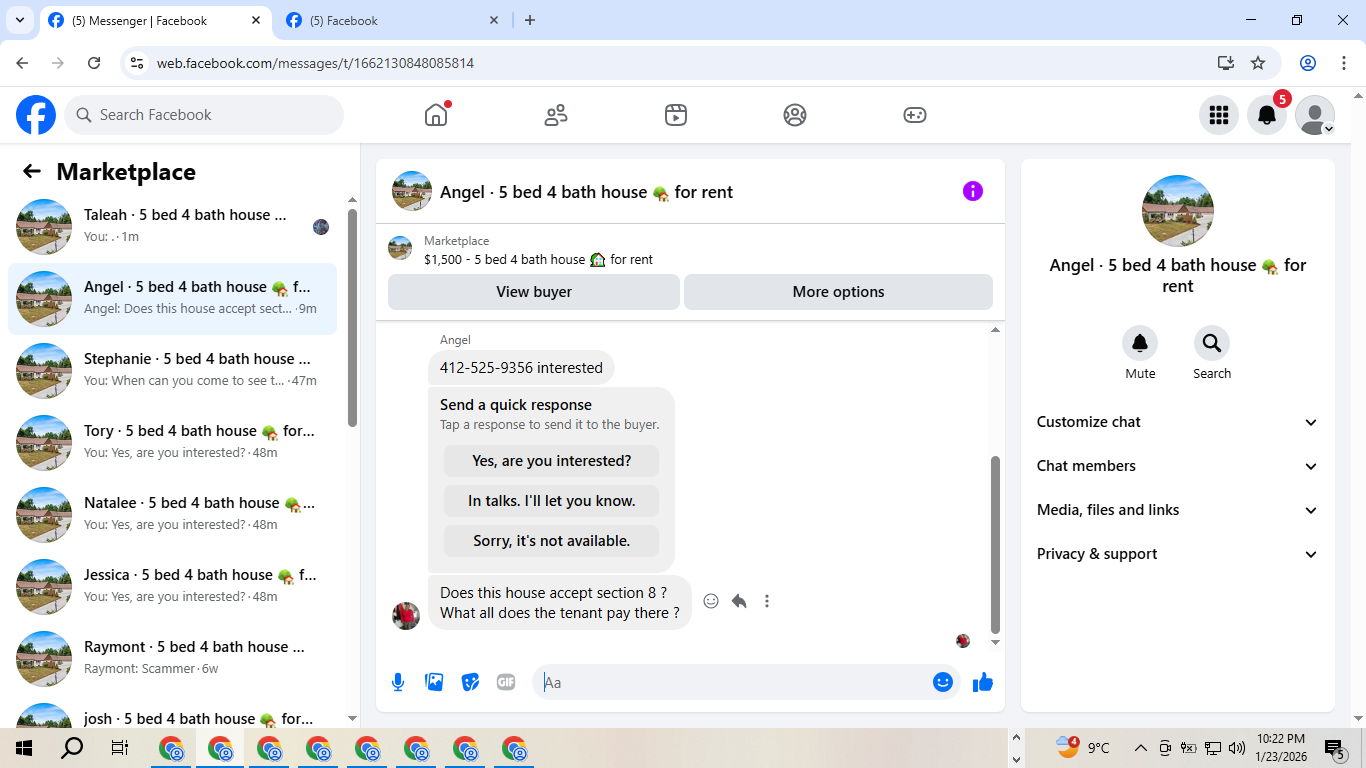The image size is (1366, 768).
Task: Open the Video (Reels) icon
Action: coord(676,115)
